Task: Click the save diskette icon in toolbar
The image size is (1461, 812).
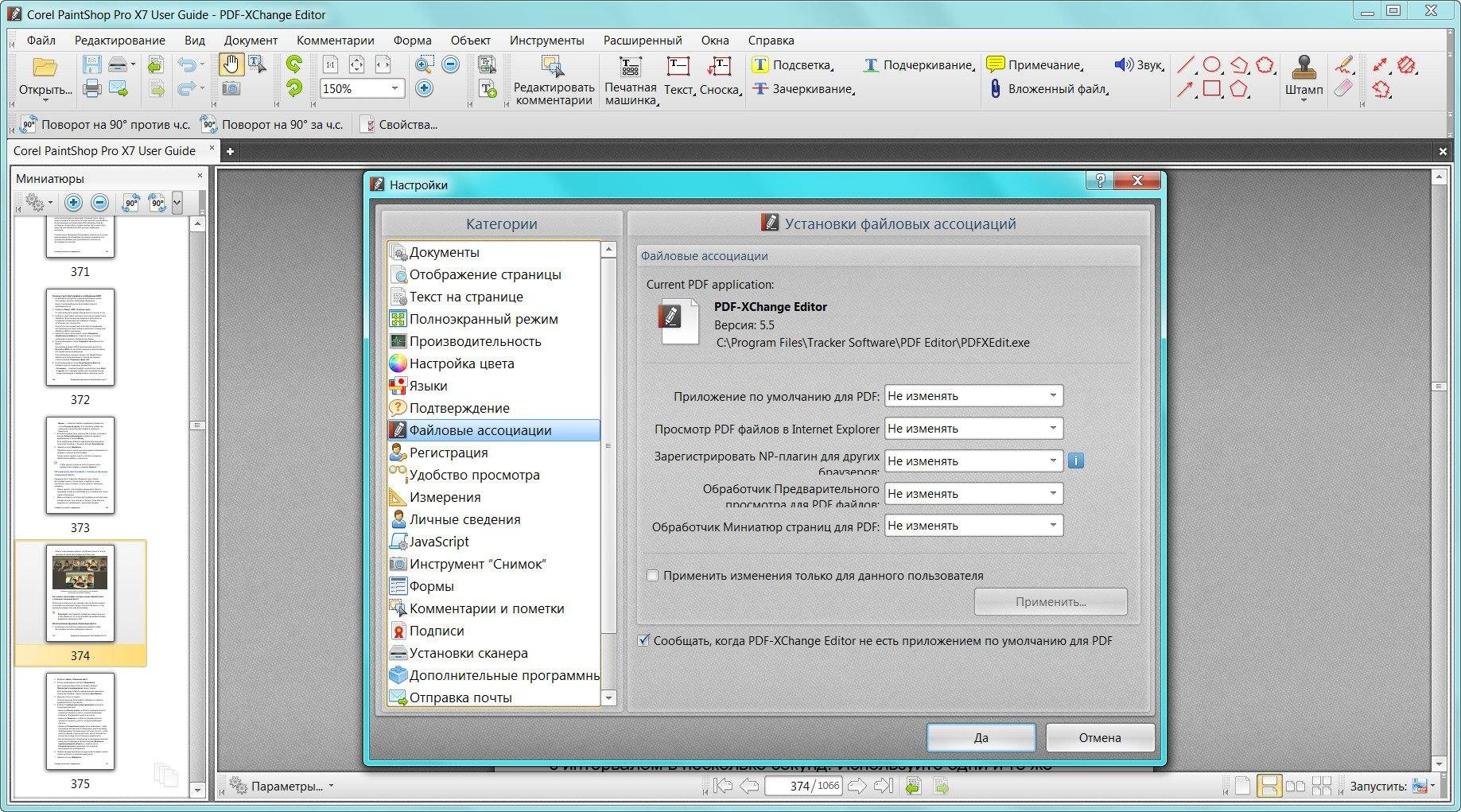Action: (91, 65)
